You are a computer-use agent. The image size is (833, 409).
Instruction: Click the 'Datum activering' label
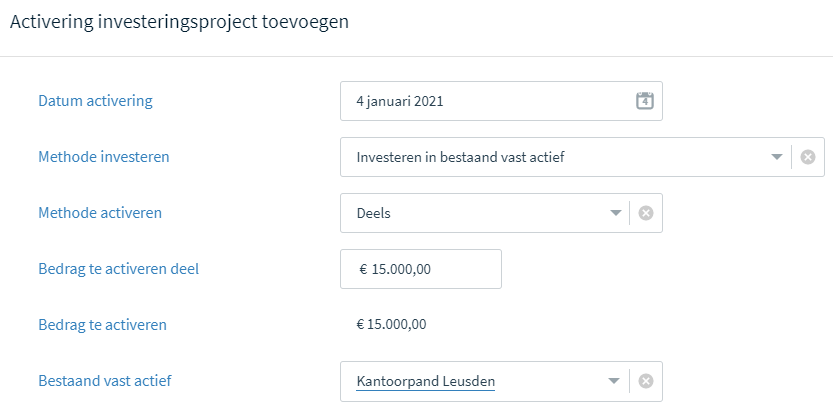pos(95,101)
